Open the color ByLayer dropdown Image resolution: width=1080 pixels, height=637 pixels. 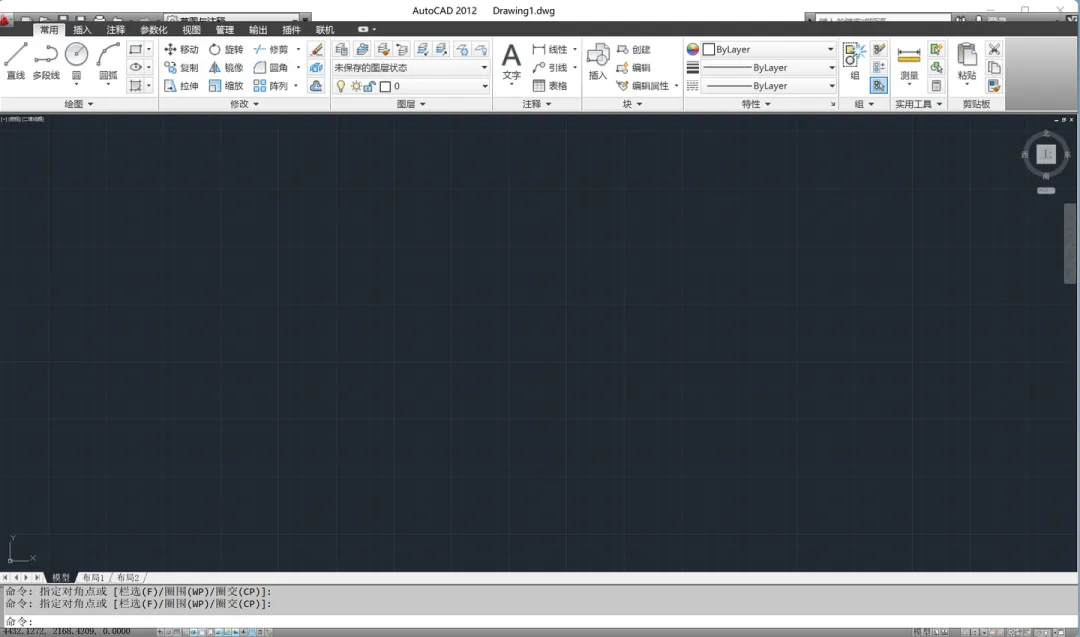tap(768, 50)
